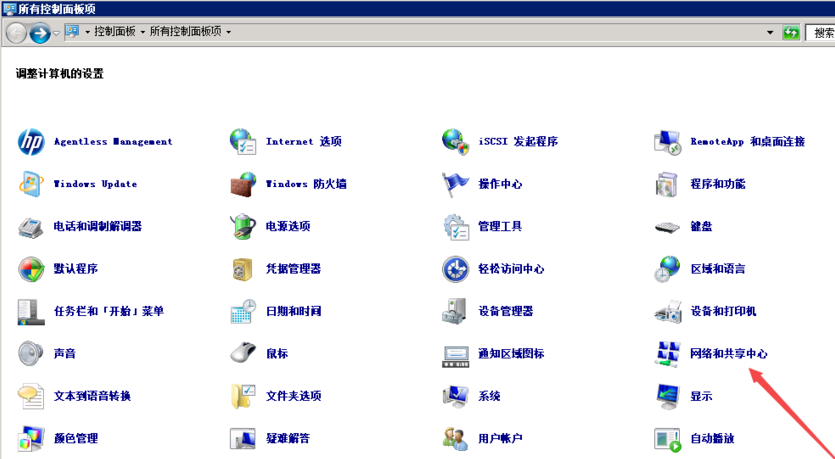Open the 网络和共享中心 icon

668,354
